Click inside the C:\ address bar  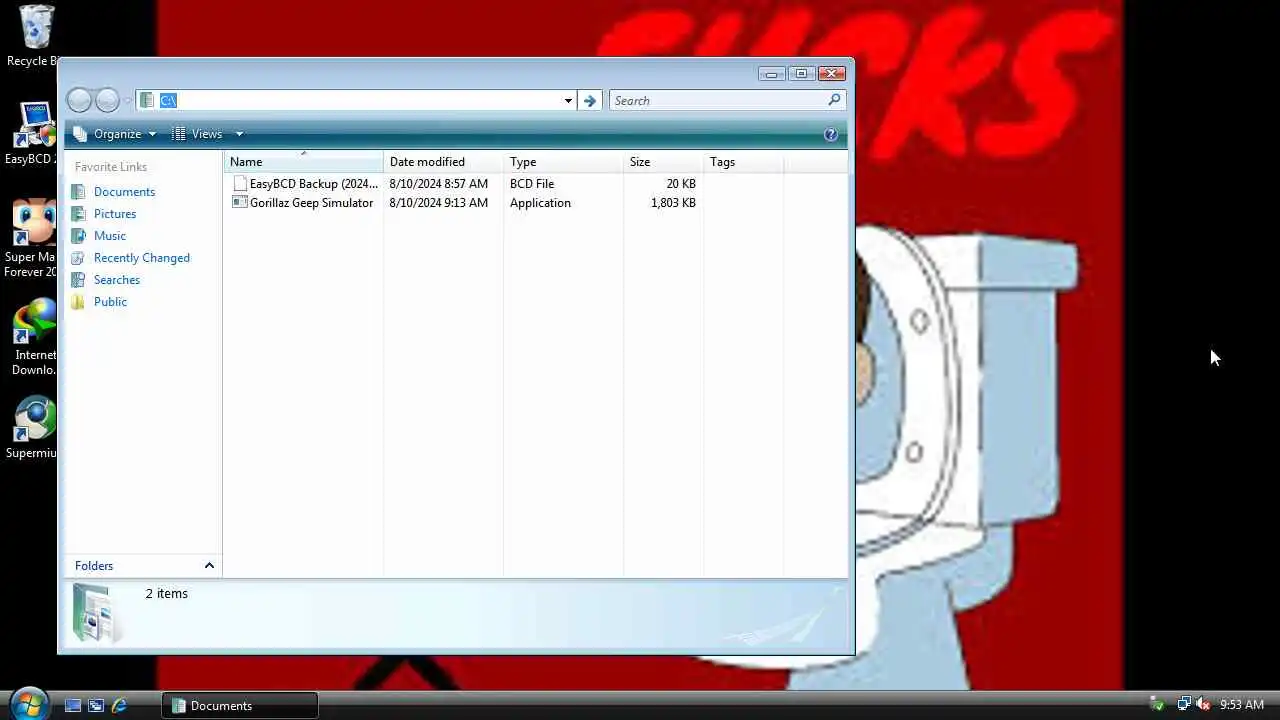point(358,100)
